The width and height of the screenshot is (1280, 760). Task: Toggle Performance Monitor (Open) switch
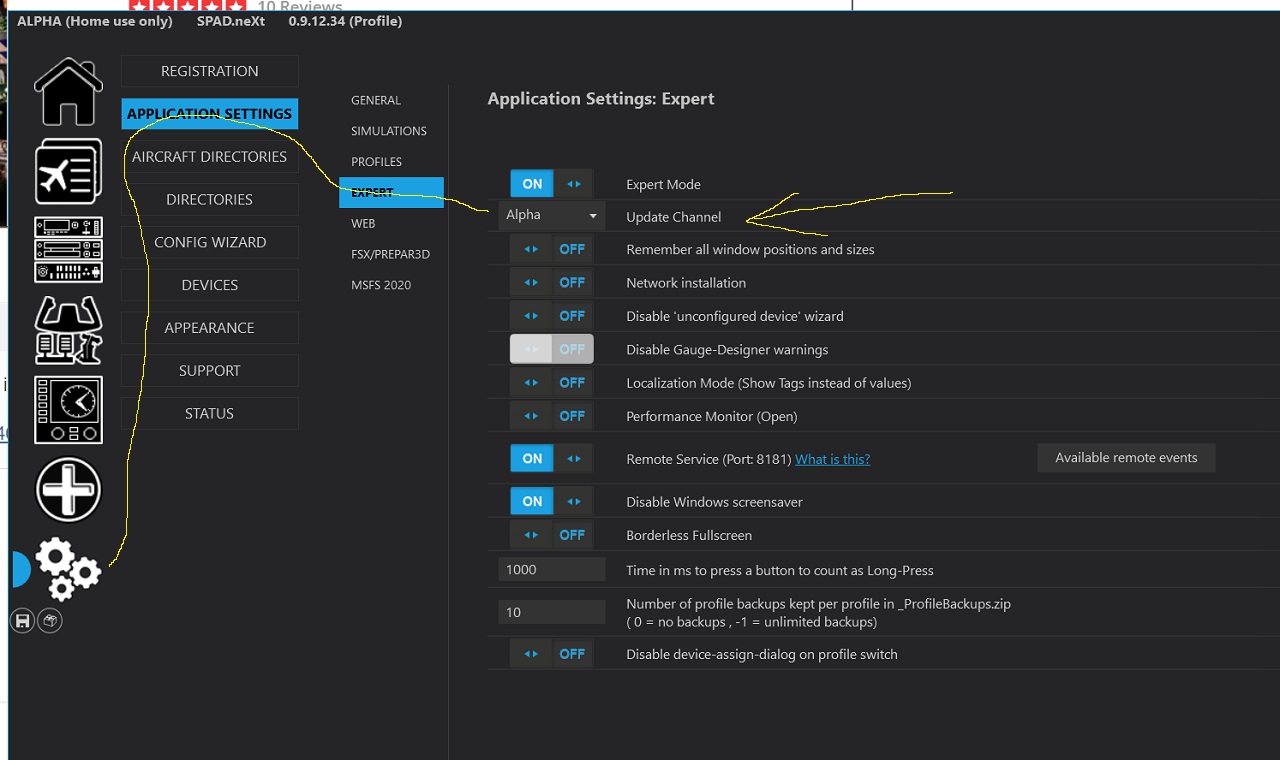[551, 416]
